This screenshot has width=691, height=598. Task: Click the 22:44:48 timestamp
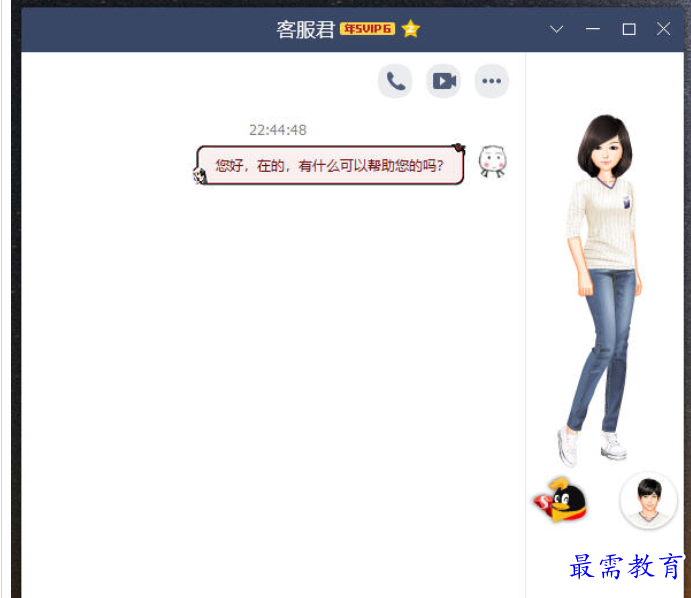point(278,130)
